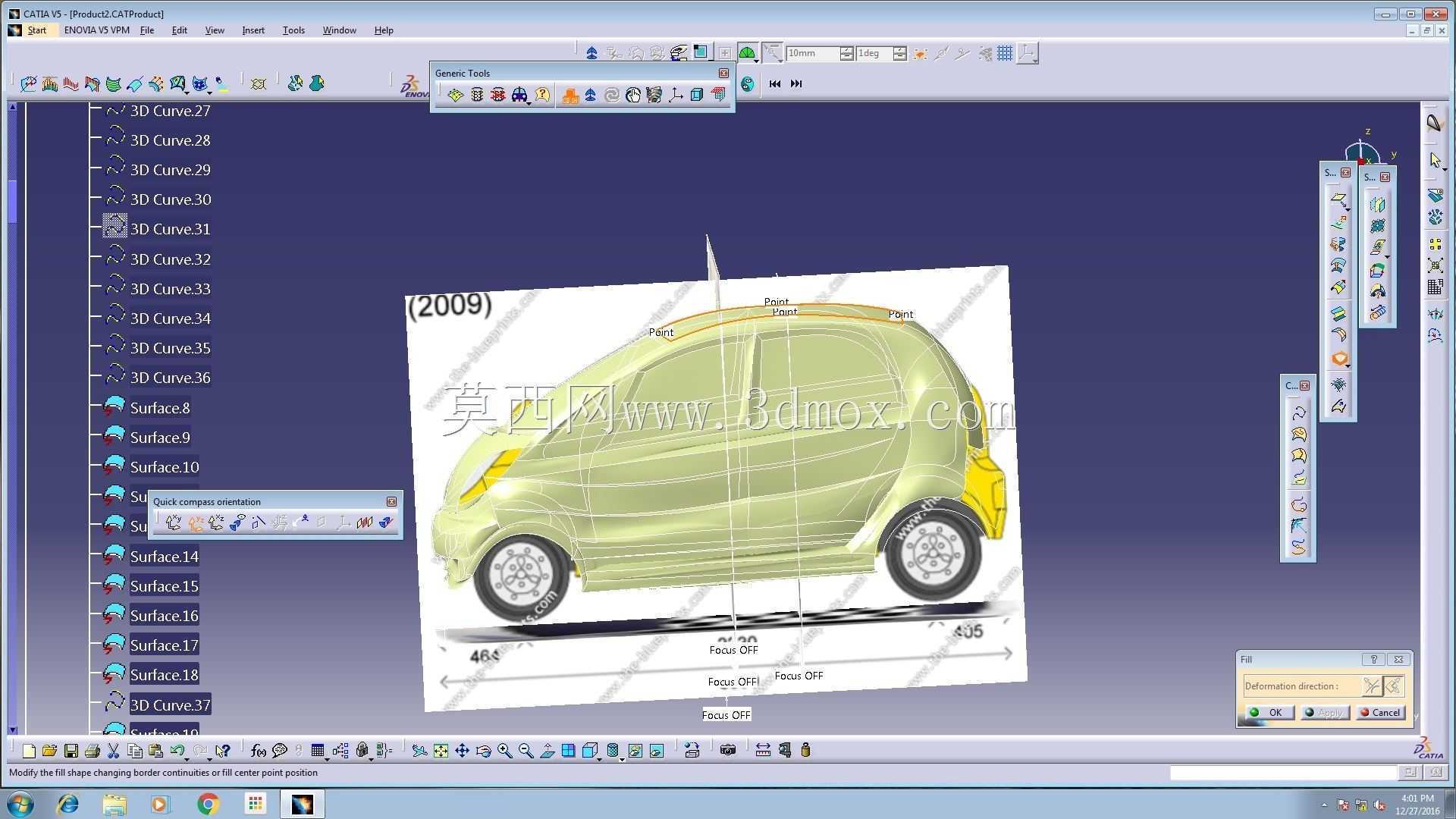Open the view mode cube dropdown arrow
The image size is (1456, 819).
click(599, 758)
